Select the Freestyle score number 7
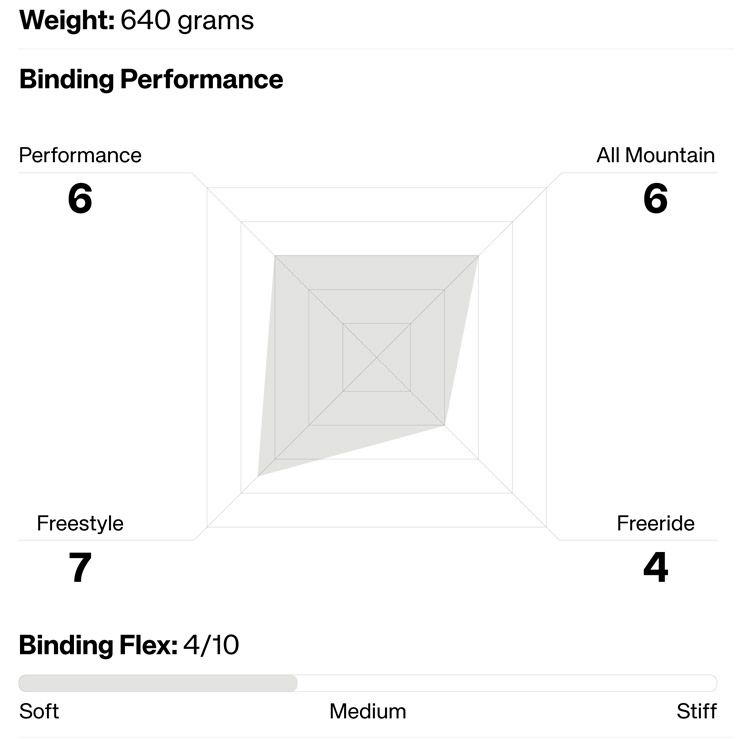Viewport: 740px width, 740px height. coord(80,568)
